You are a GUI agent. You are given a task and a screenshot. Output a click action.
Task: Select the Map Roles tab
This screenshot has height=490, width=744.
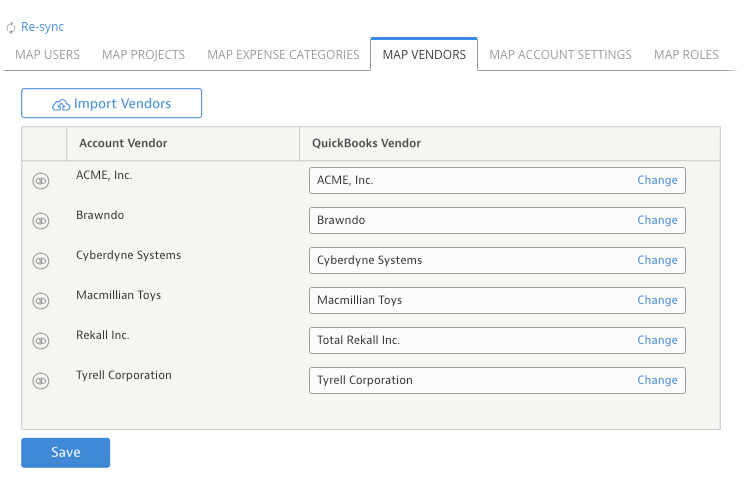(686, 55)
